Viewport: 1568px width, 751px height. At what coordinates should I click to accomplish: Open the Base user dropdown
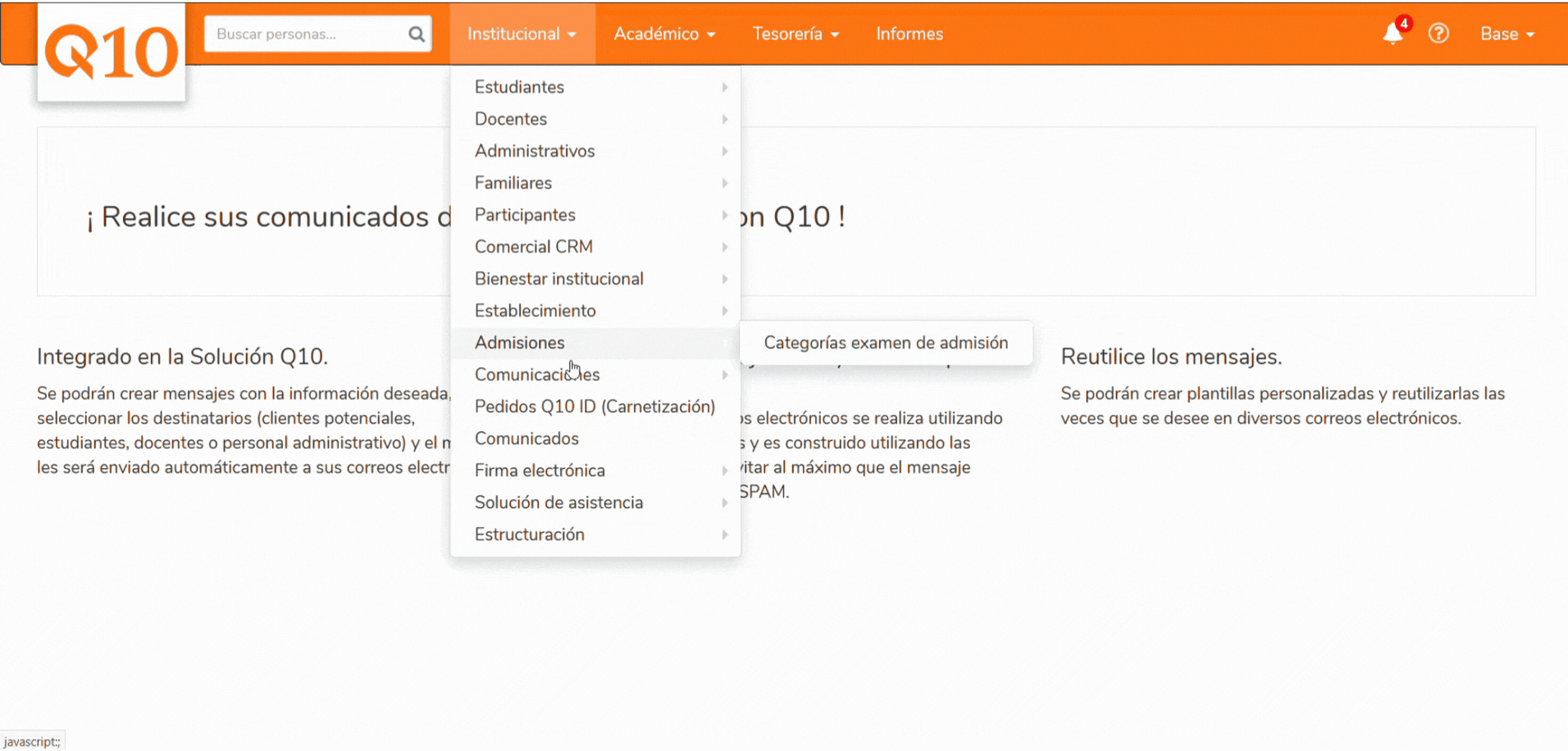tap(1507, 34)
